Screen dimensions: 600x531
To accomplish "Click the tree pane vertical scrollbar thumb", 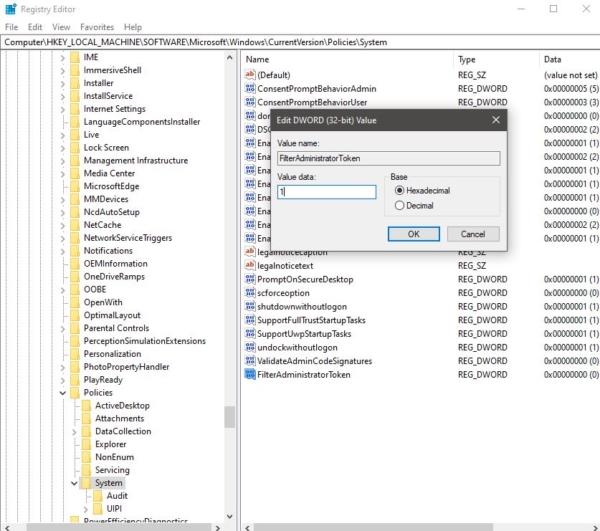I will click(230, 417).
